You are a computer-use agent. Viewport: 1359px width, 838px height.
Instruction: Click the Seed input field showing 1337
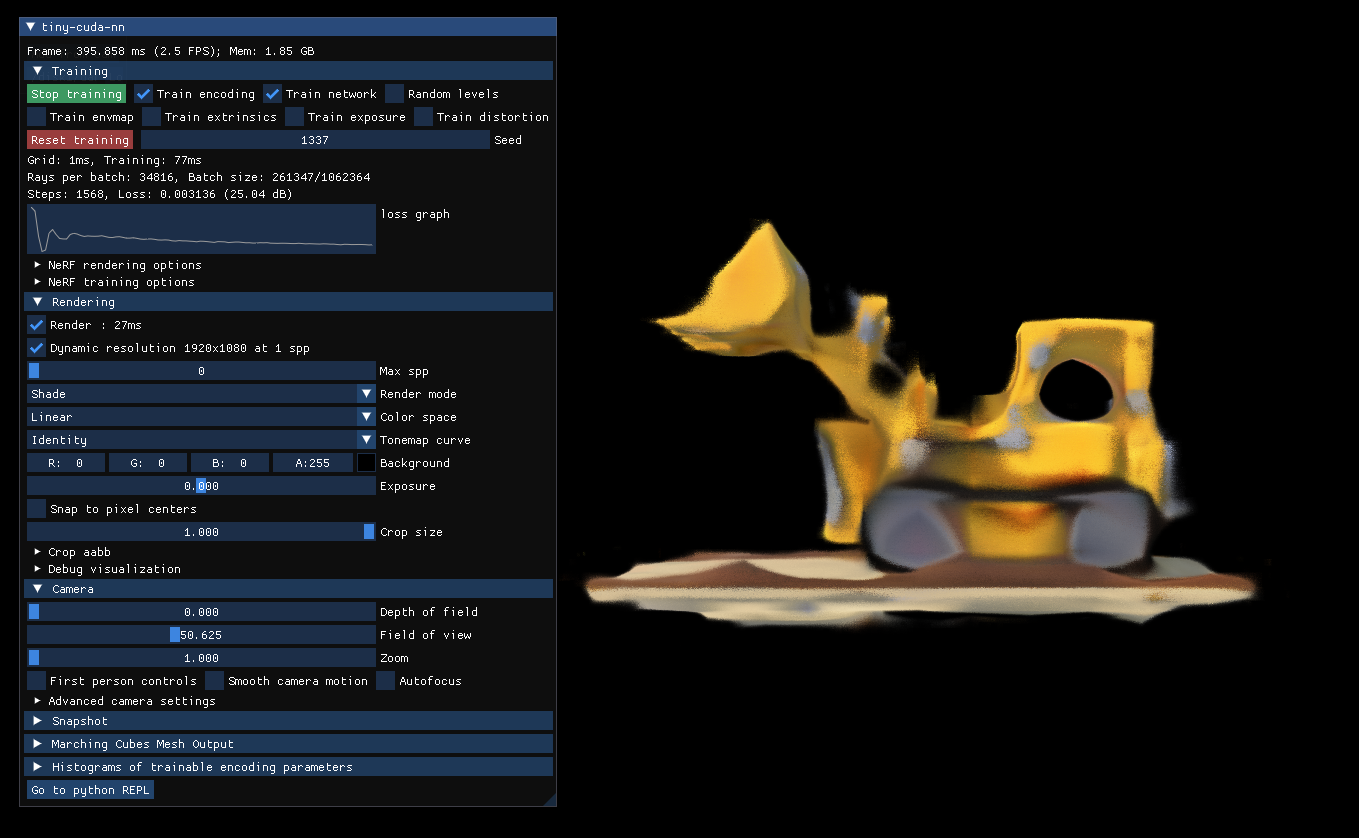(x=315, y=140)
